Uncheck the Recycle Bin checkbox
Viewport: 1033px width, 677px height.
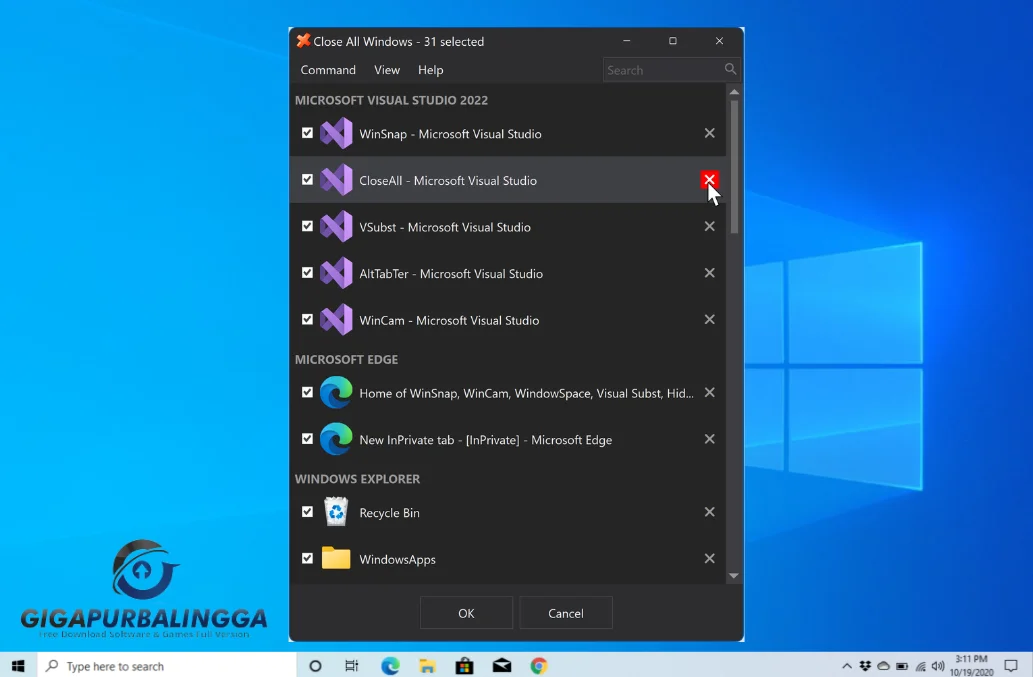click(307, 512)
